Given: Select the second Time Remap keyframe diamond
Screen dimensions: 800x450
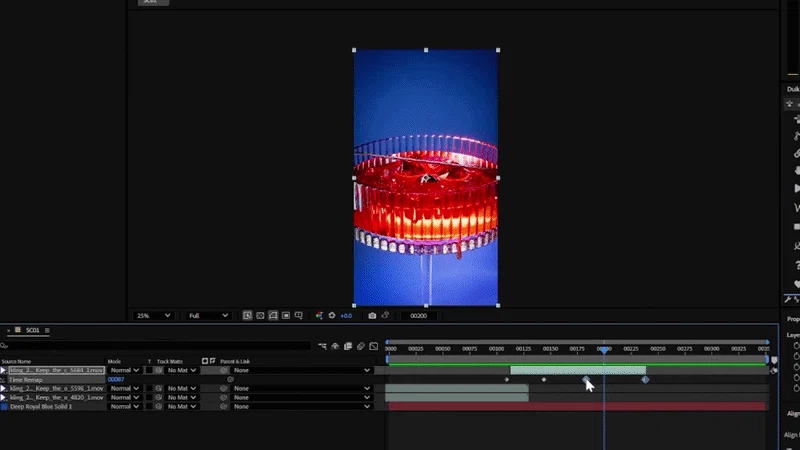Looking at the screenshot, I should pyautogui.click(x=544, y=380).
